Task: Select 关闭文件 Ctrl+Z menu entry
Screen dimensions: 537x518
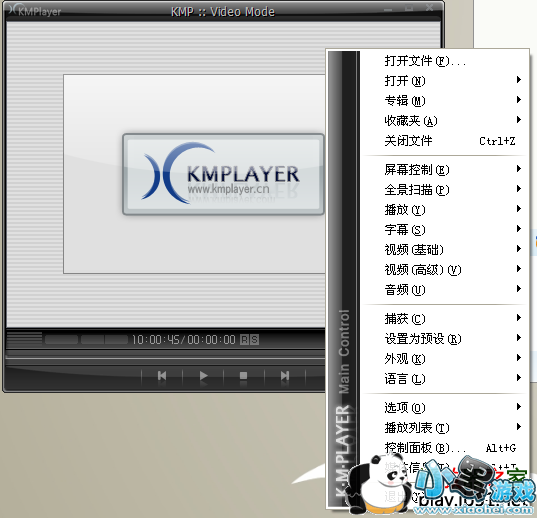Action: 444,141
